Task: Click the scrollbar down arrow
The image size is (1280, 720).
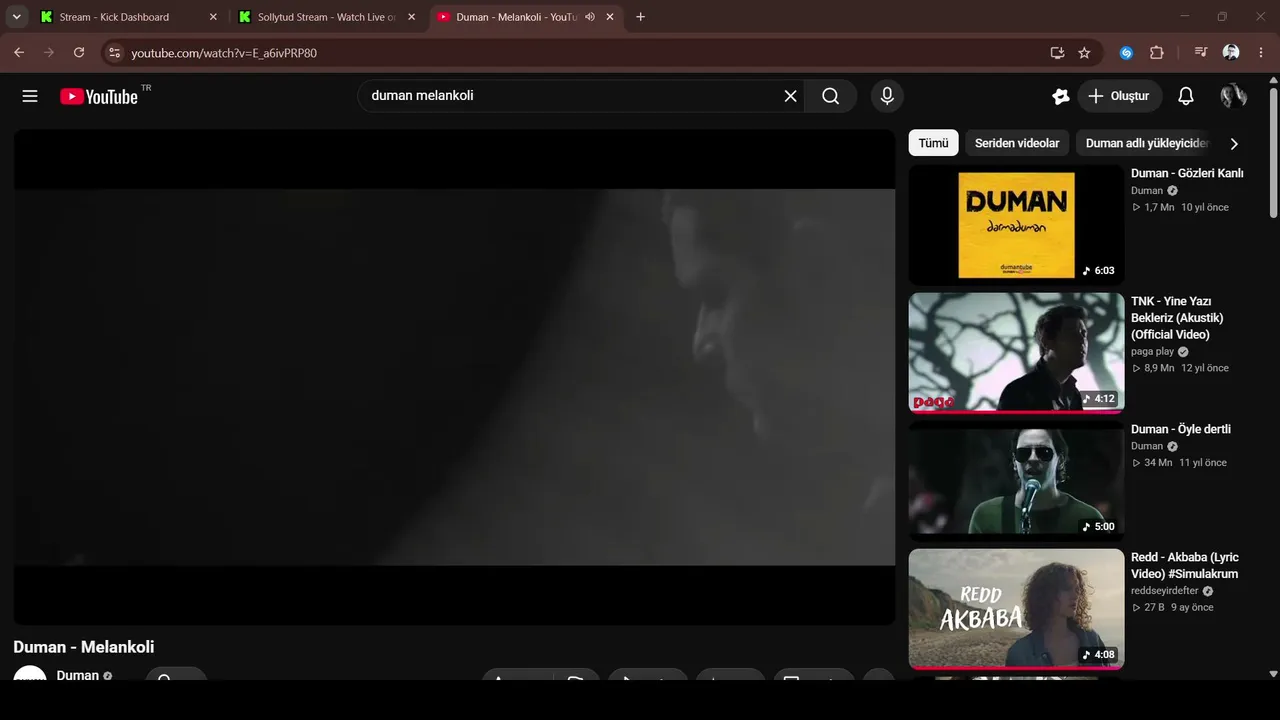Action: tap(1273, 675)
